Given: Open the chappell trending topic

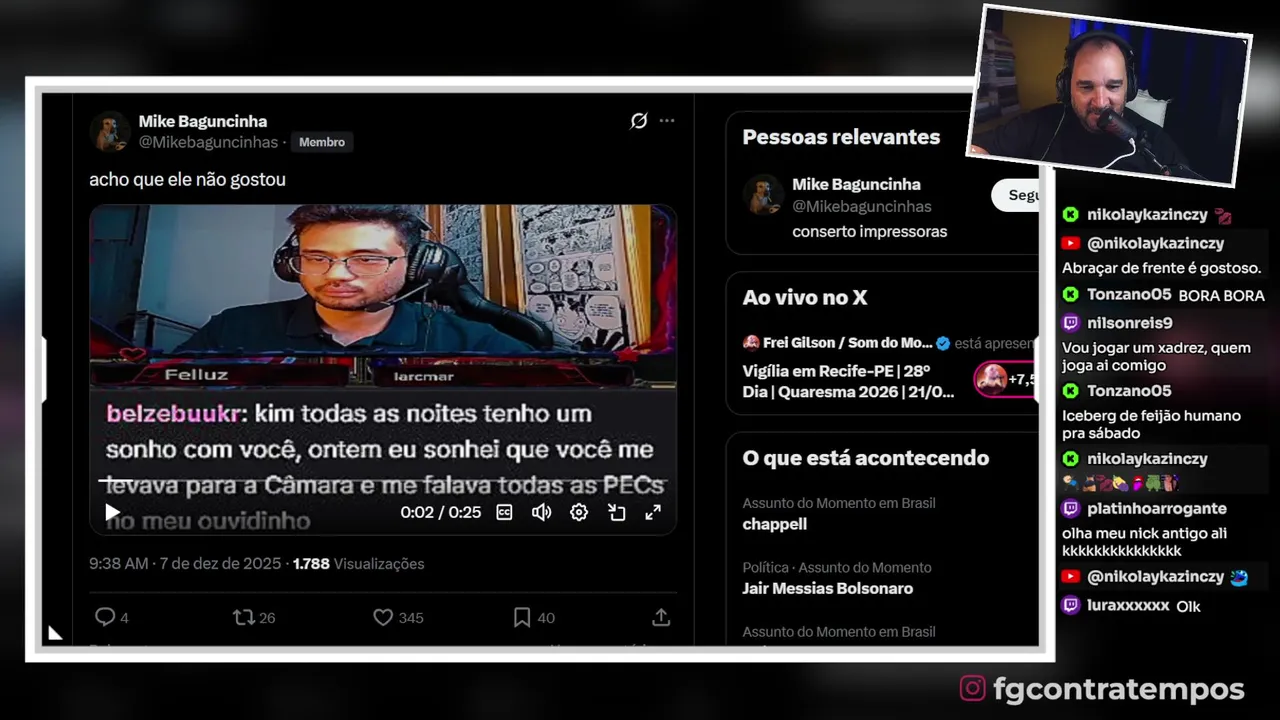Looking at the screenshot, I should pyautogui.click(x=775, y=524).
